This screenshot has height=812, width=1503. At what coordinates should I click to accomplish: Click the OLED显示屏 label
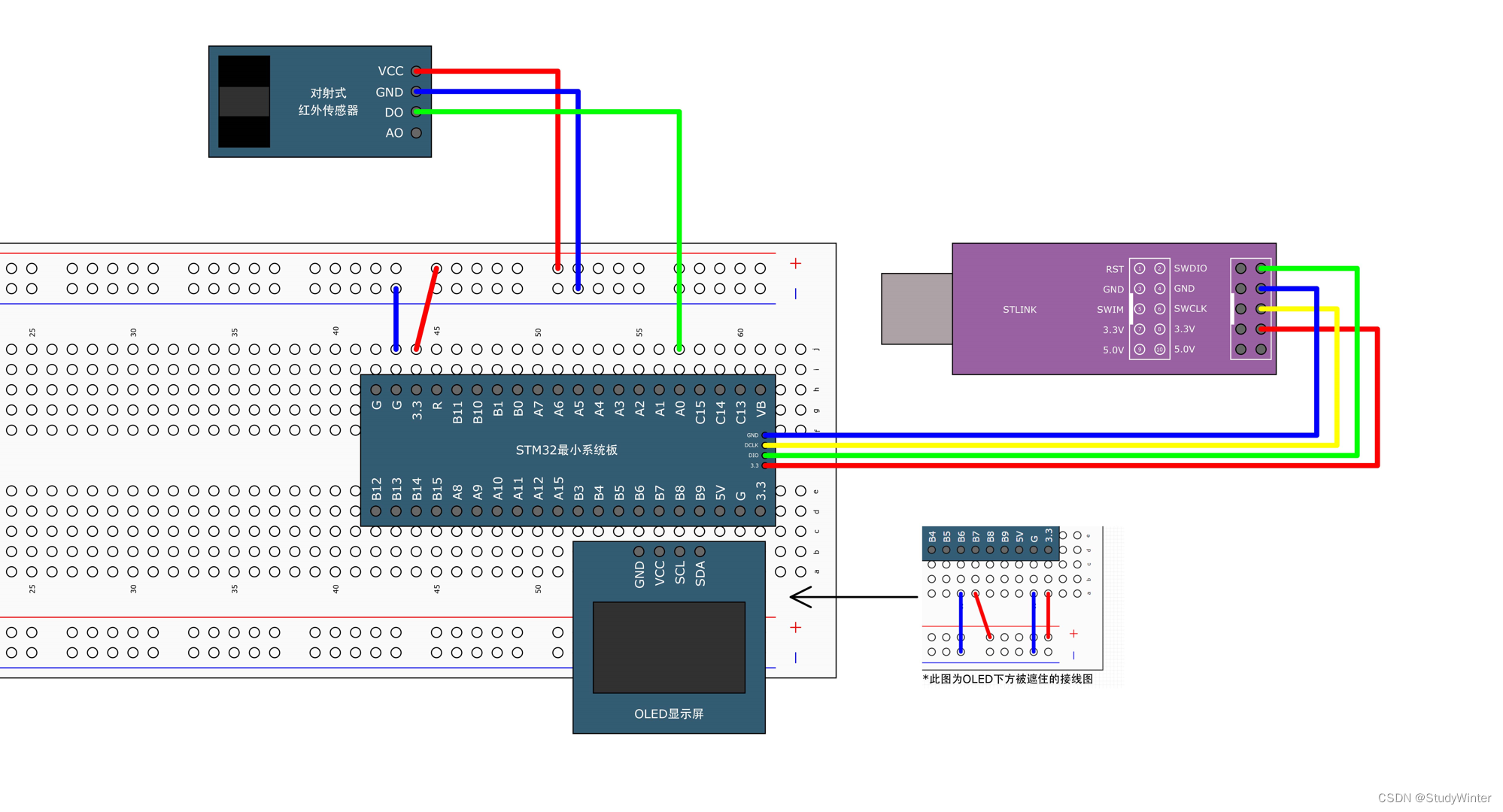tap(669, 714)
